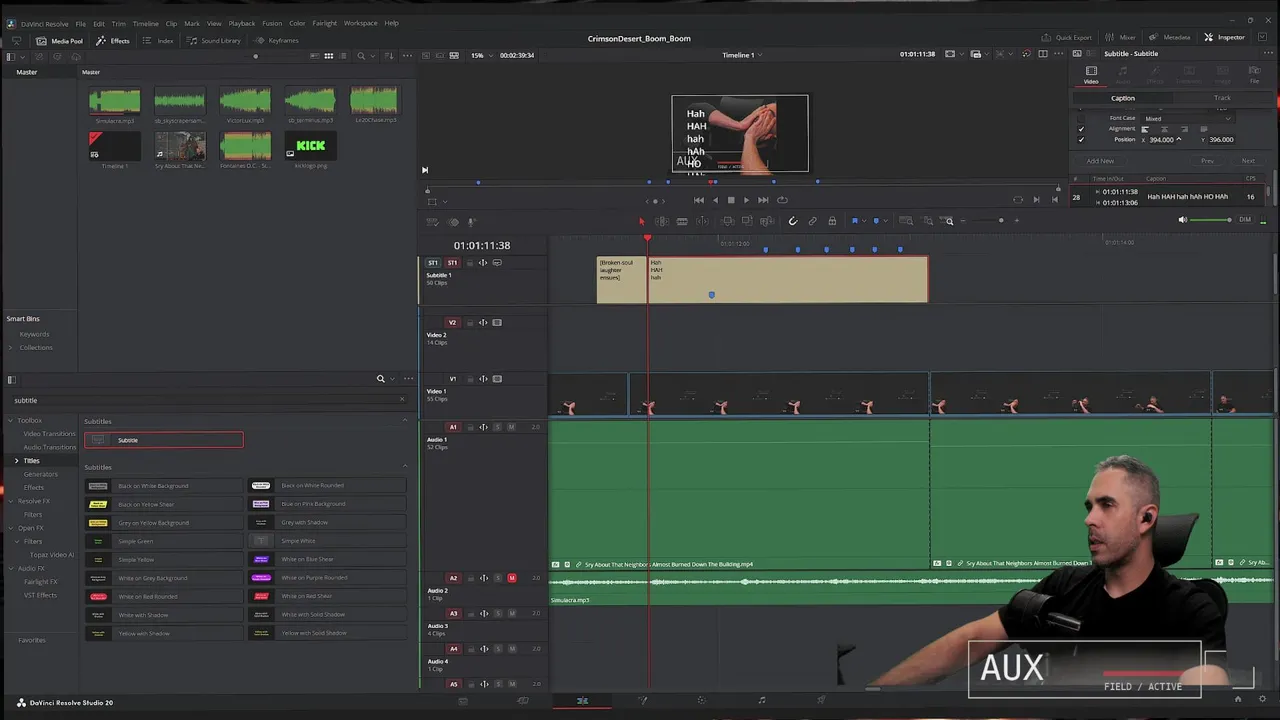
Task: Adjust the monitor volume slider
Action: point(1212,220)
